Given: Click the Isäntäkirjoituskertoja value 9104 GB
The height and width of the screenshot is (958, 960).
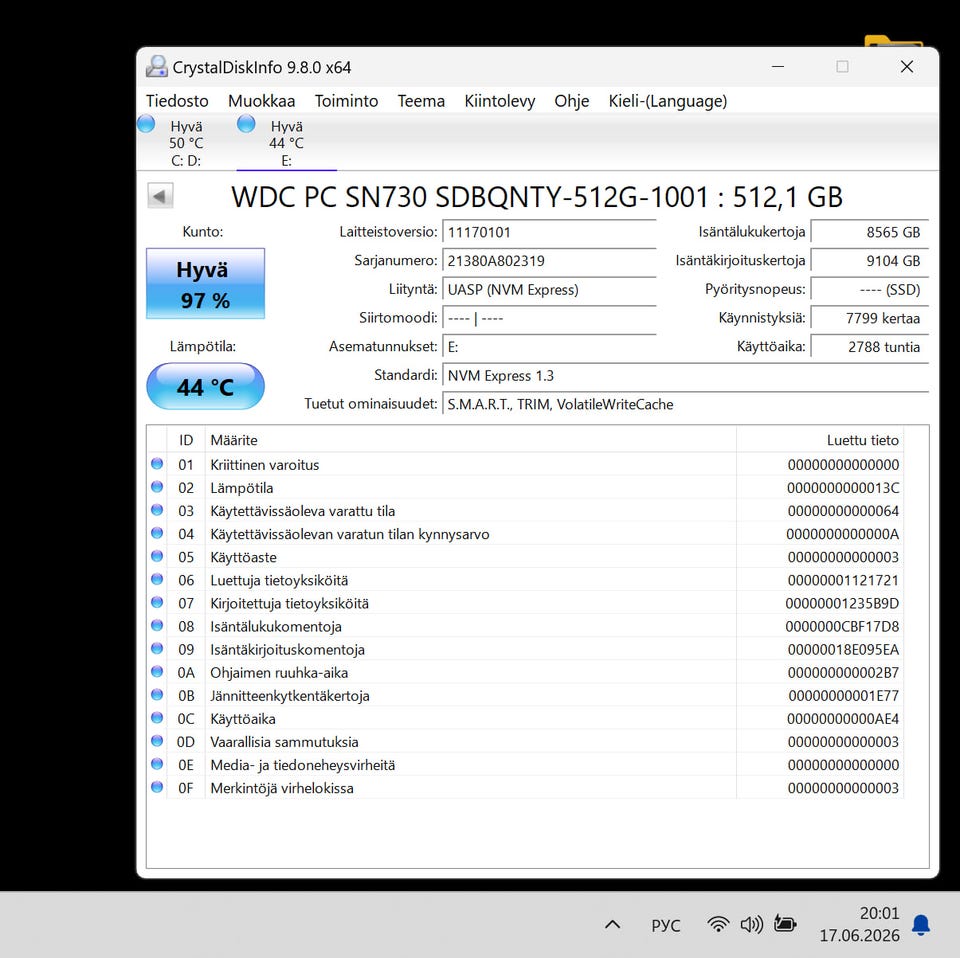Looking at the screenshot, I should [870, 261].
